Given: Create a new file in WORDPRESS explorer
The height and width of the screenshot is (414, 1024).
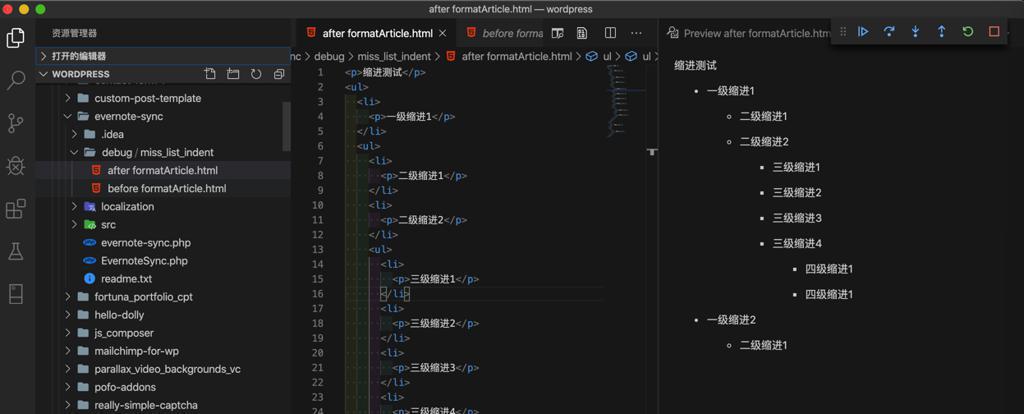Looking at the screenshot, I should pos(210,74).
